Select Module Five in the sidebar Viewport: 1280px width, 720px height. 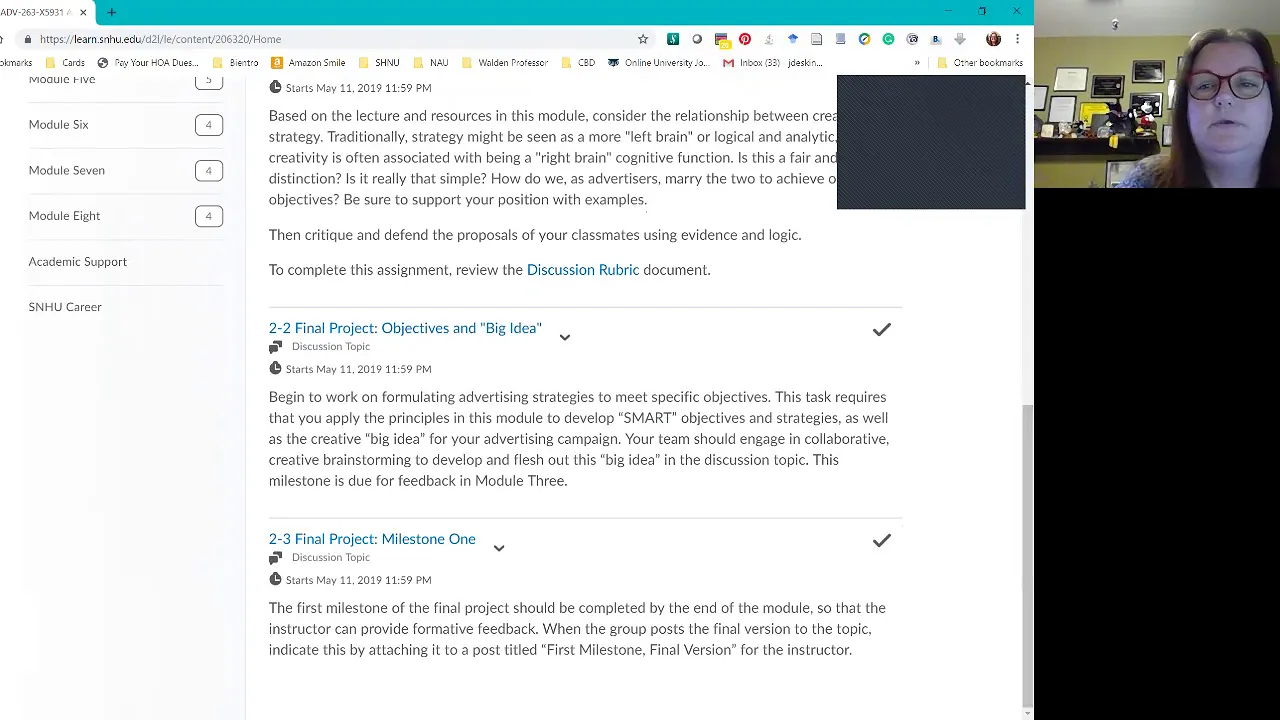point(62,80)
